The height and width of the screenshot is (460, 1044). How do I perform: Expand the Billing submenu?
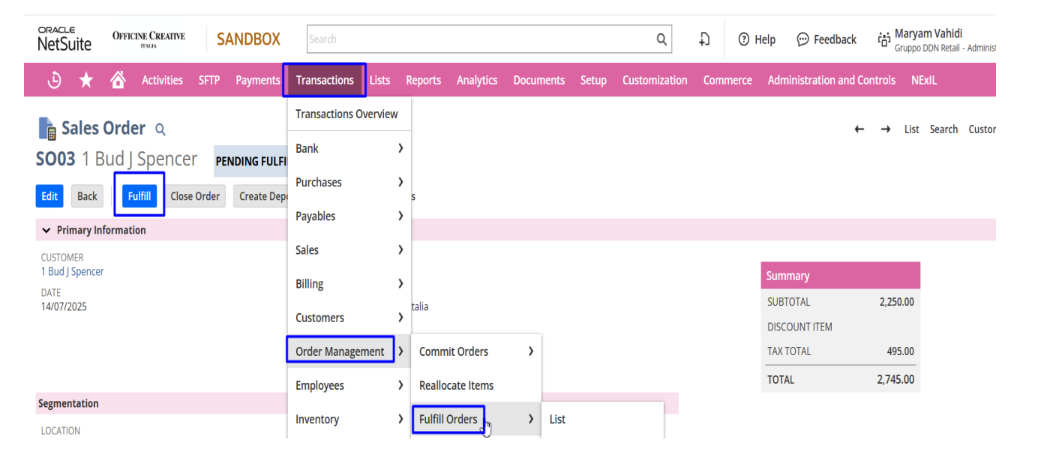pos(400,284)
